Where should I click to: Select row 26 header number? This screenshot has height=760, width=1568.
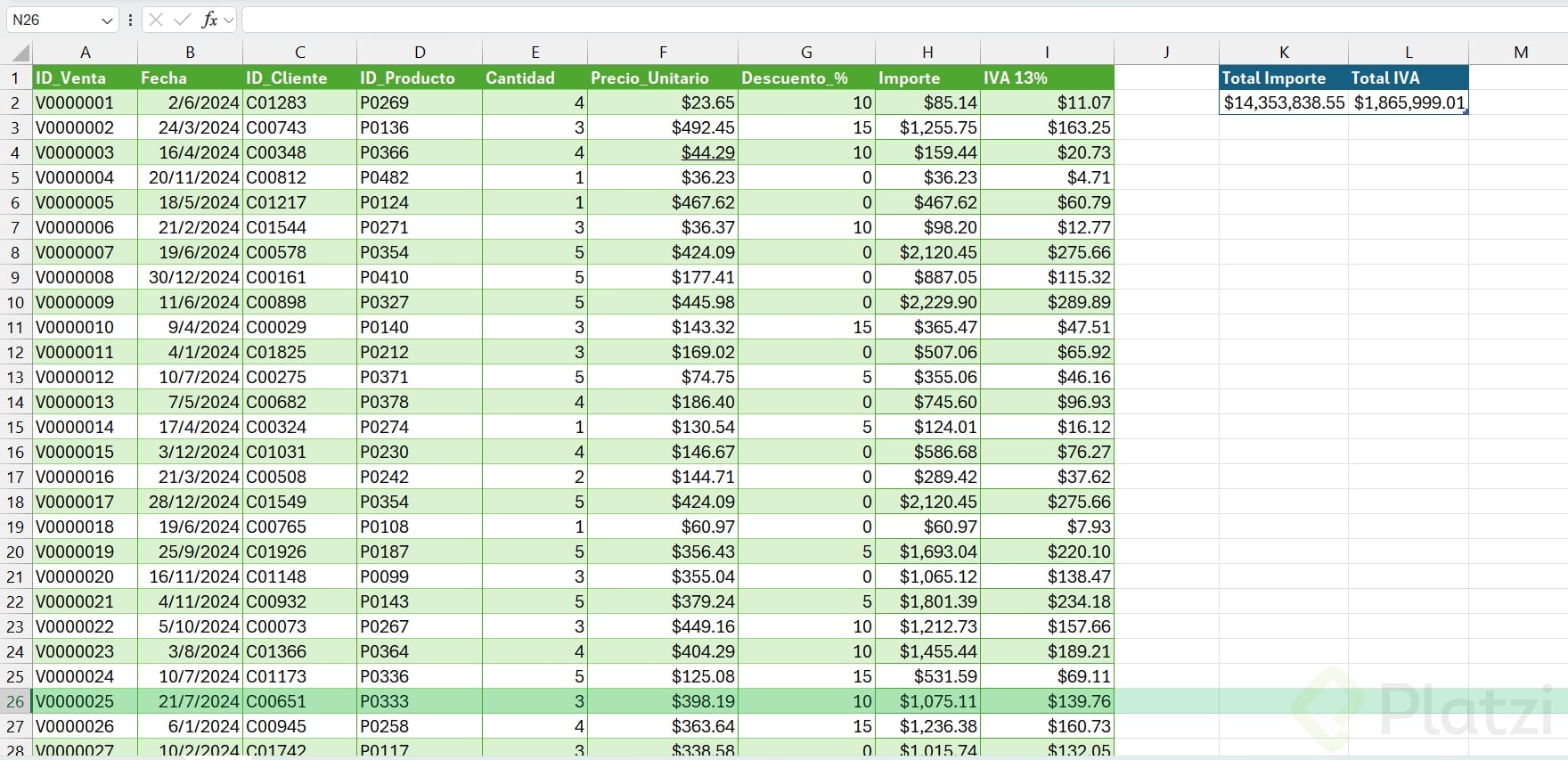point(15,702)
